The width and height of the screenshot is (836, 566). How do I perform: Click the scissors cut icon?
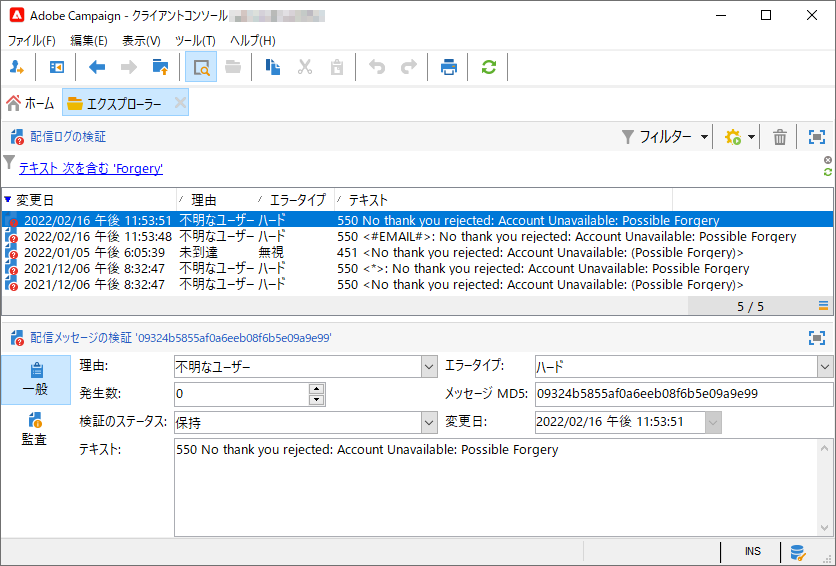305,67
